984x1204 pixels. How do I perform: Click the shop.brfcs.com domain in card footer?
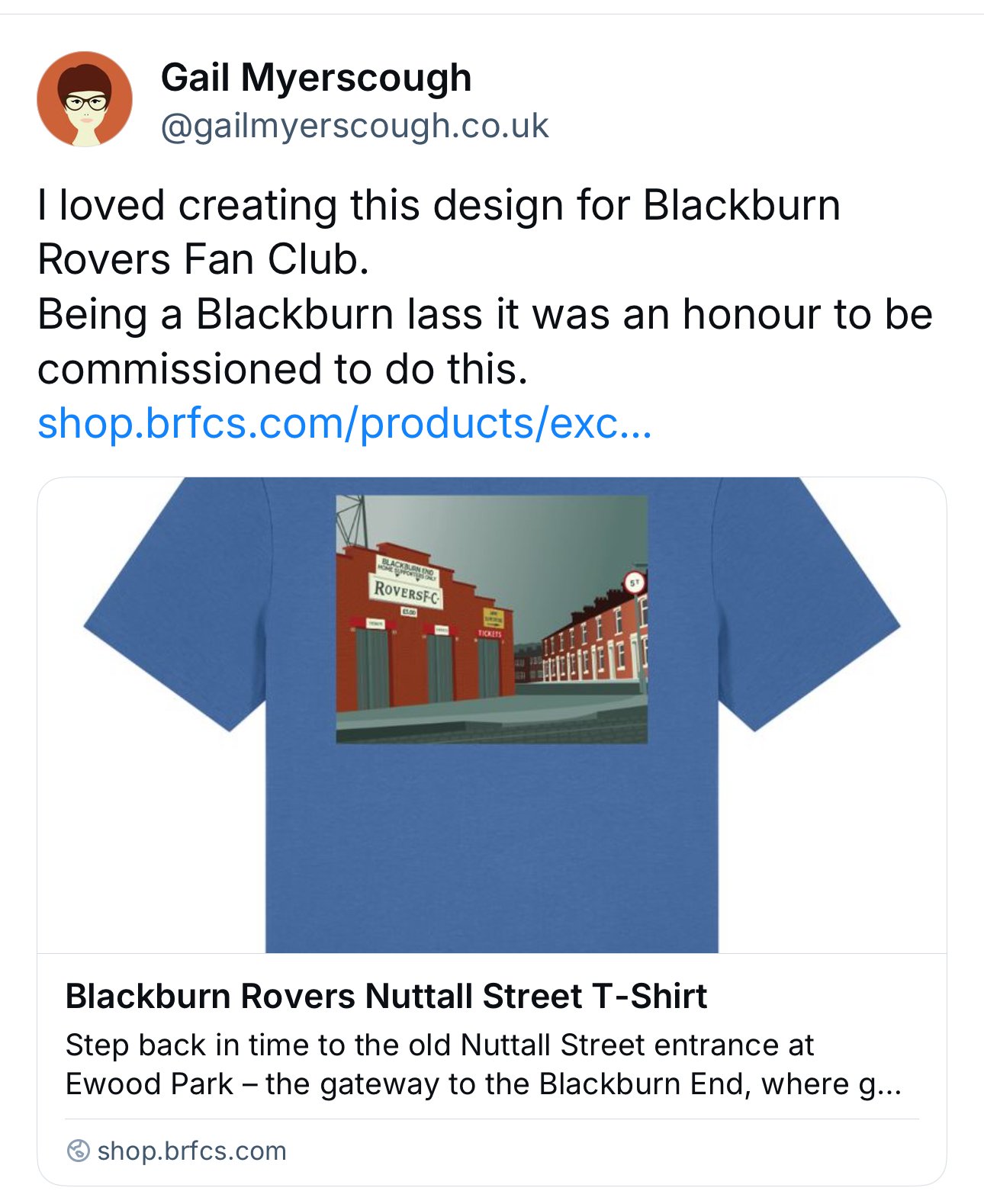click(x=191, y=1151)
